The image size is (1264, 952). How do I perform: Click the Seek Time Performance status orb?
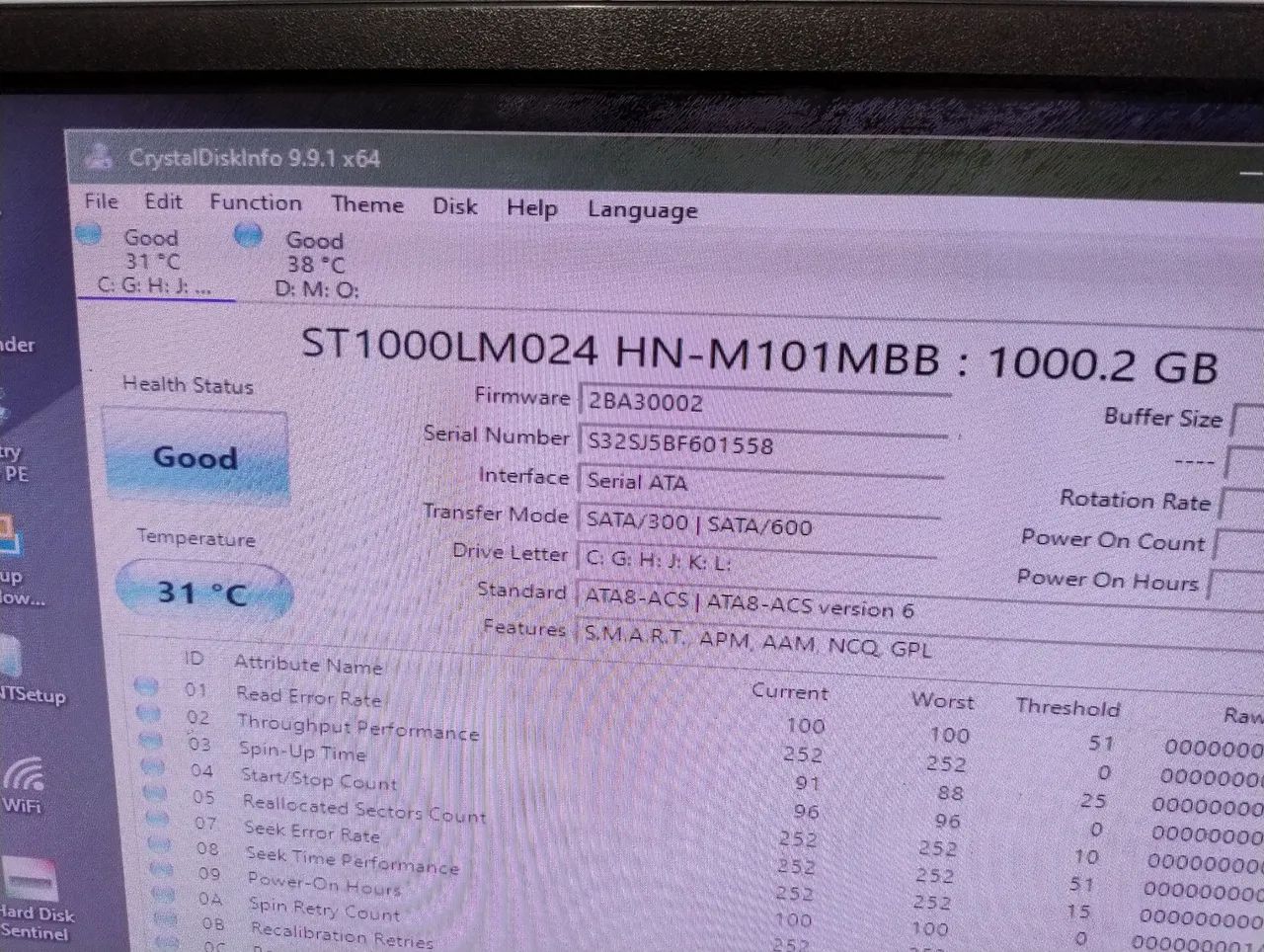click(160, 843)
